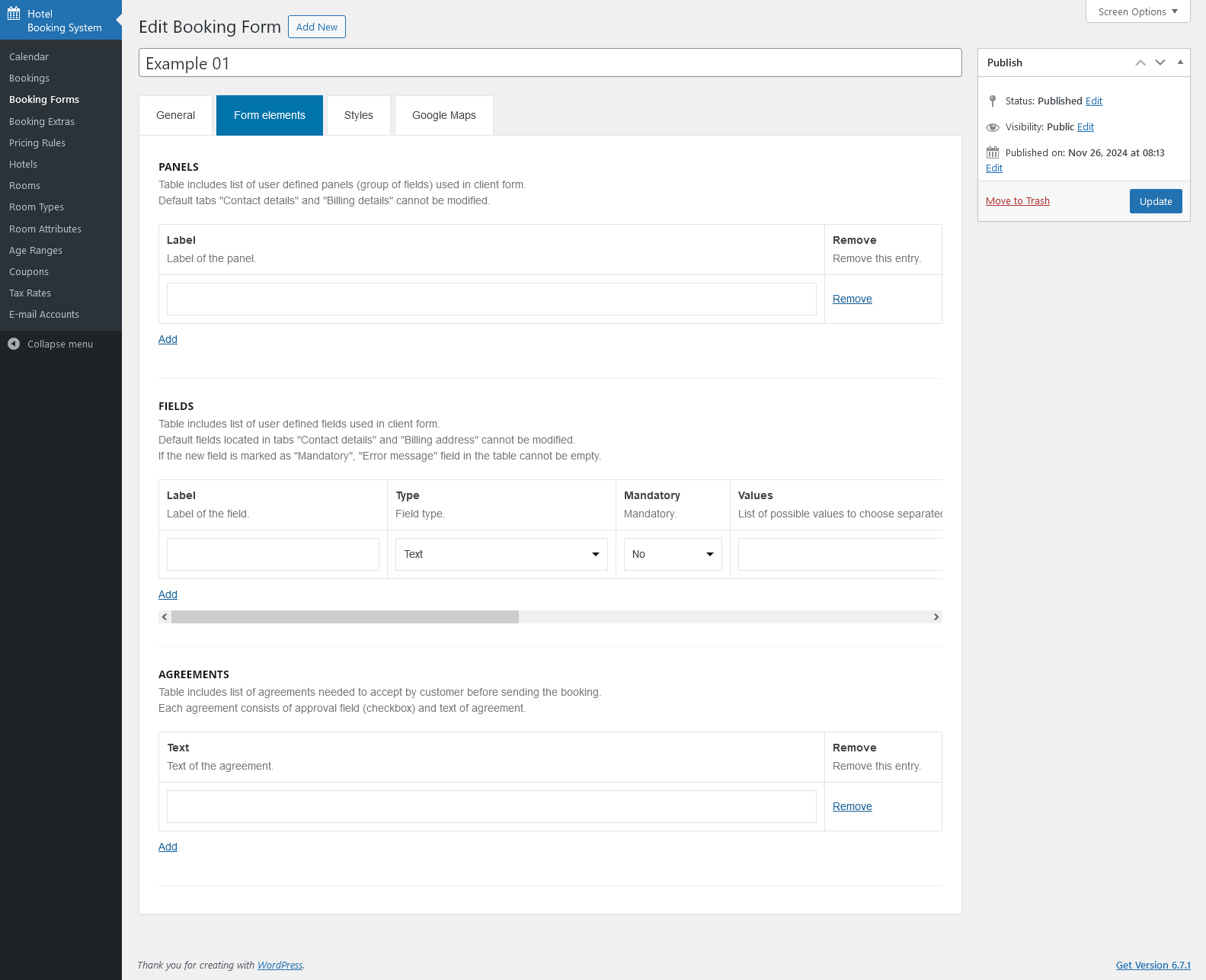
Task: Open the Mandatory dropdown set to No
Action: point(673,554)
